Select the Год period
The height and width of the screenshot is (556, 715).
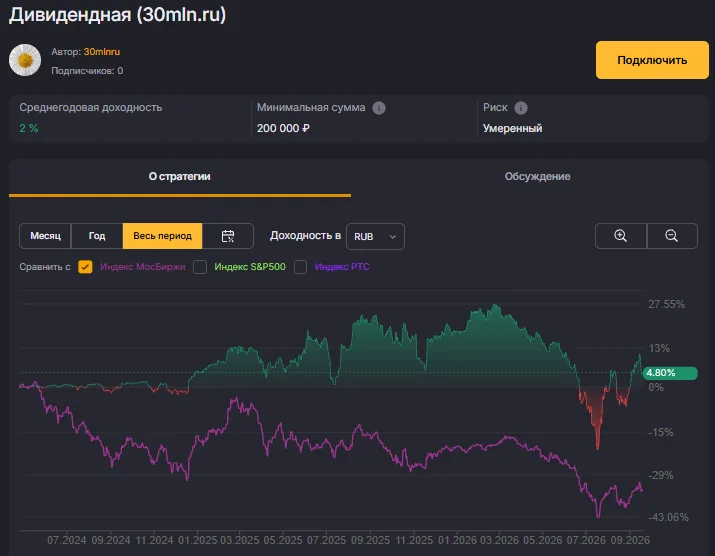tap(97, 236)
